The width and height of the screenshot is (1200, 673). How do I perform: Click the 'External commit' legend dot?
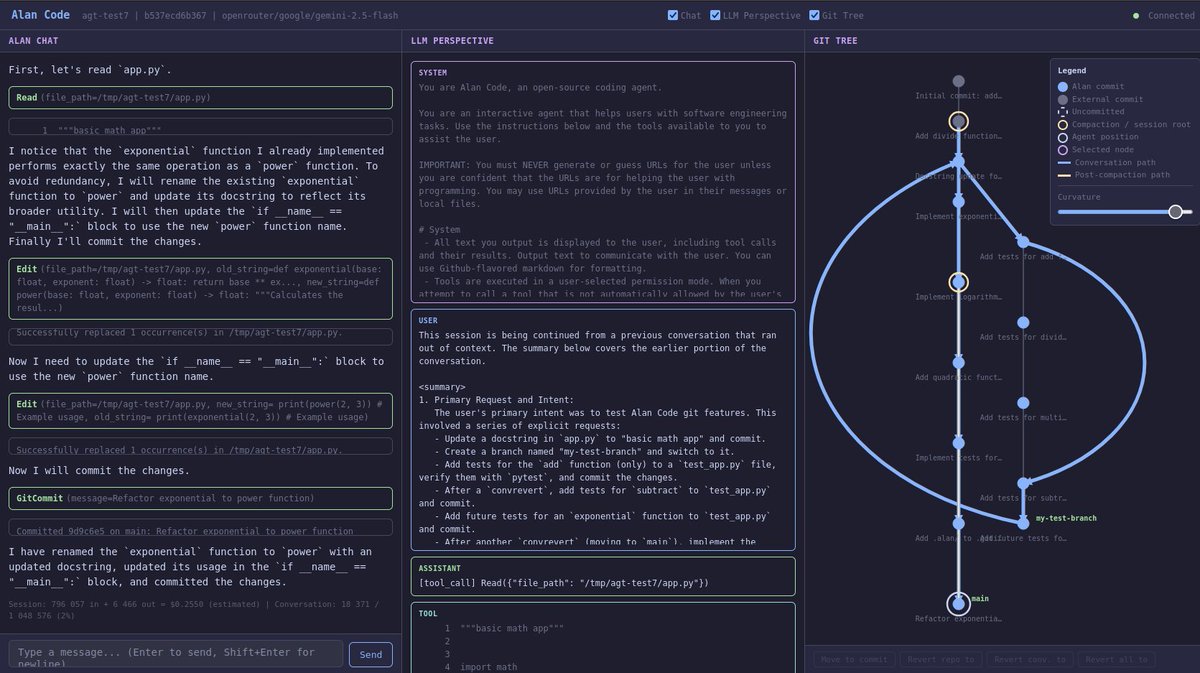pyautogui.click(x=1062, y=99)
